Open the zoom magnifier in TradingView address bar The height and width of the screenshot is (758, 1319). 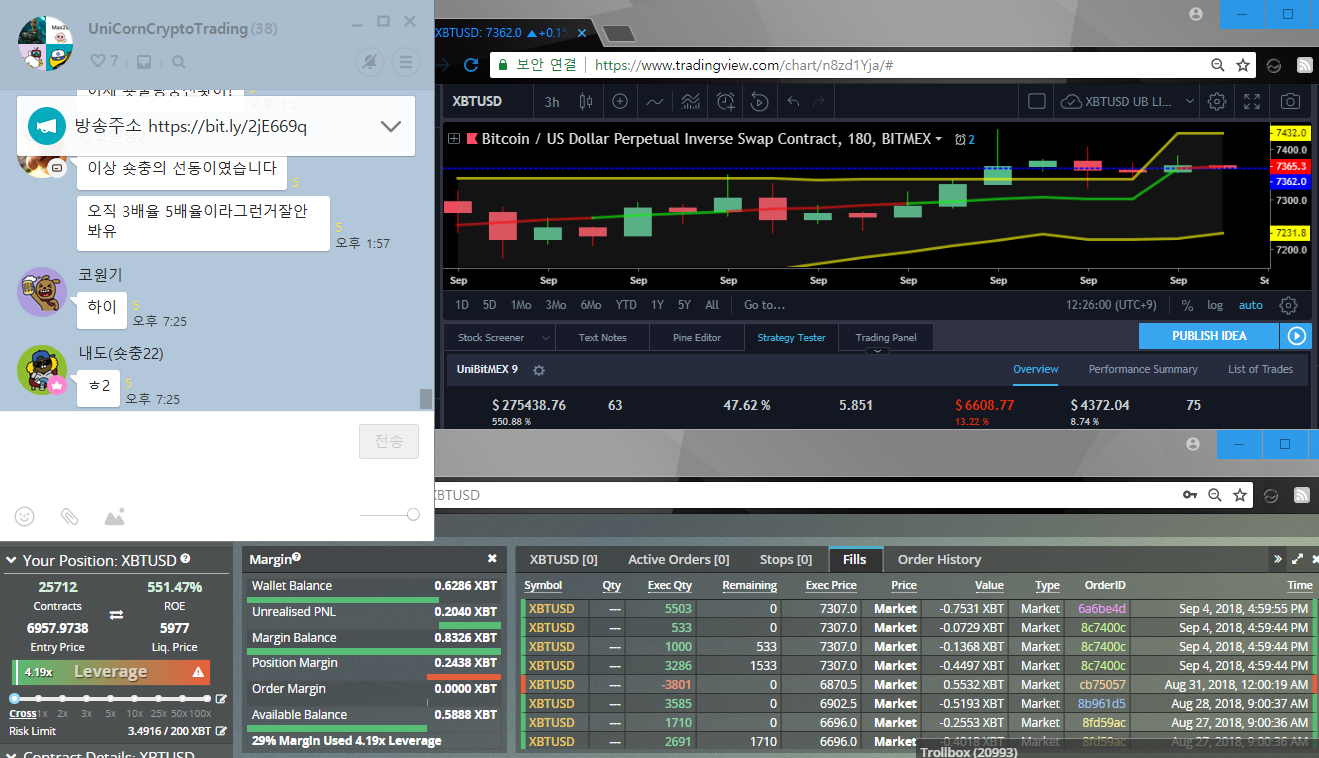point(1217,65)
